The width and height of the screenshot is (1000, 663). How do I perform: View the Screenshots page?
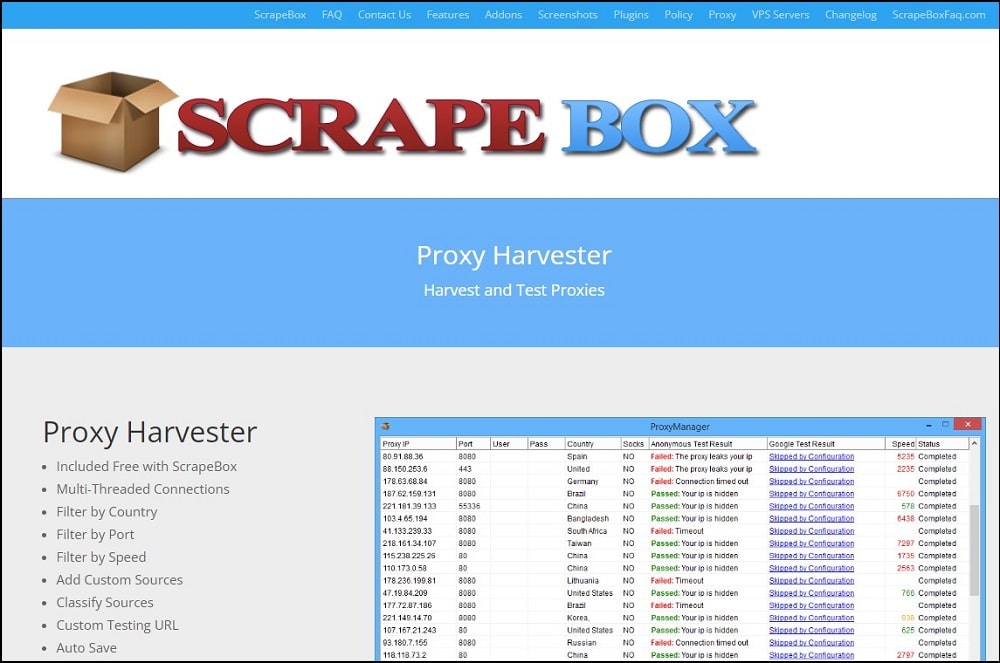(568, 15)
